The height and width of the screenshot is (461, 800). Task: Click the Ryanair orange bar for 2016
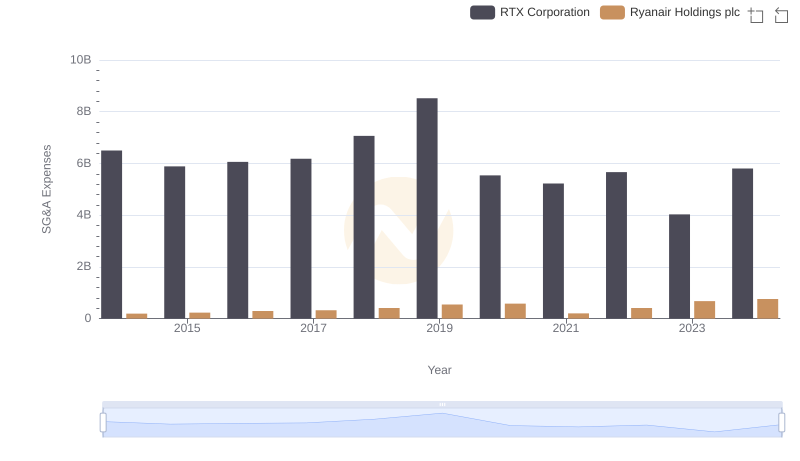click(x=263, y=315)
